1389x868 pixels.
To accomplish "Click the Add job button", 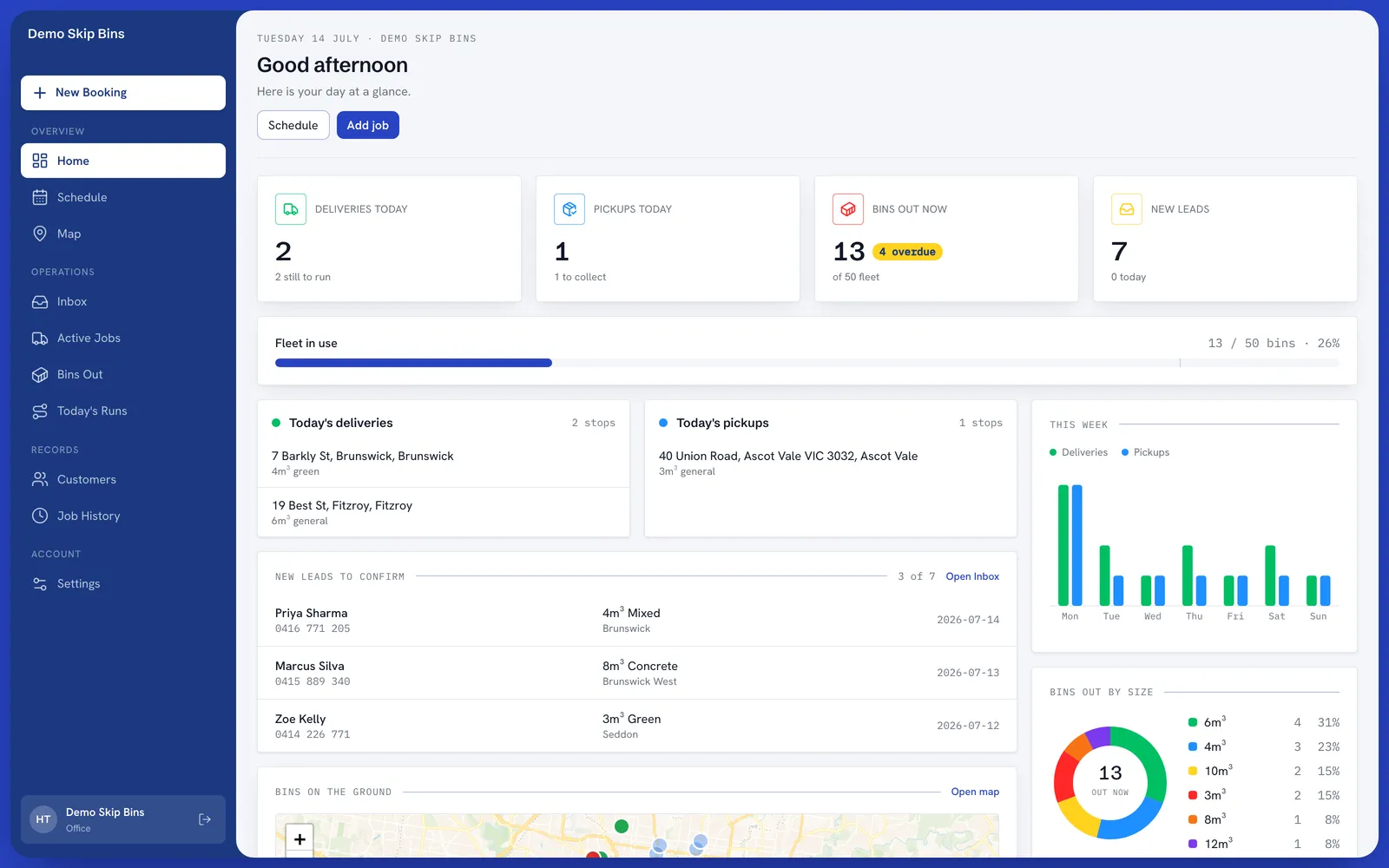I will coord(368,125).
